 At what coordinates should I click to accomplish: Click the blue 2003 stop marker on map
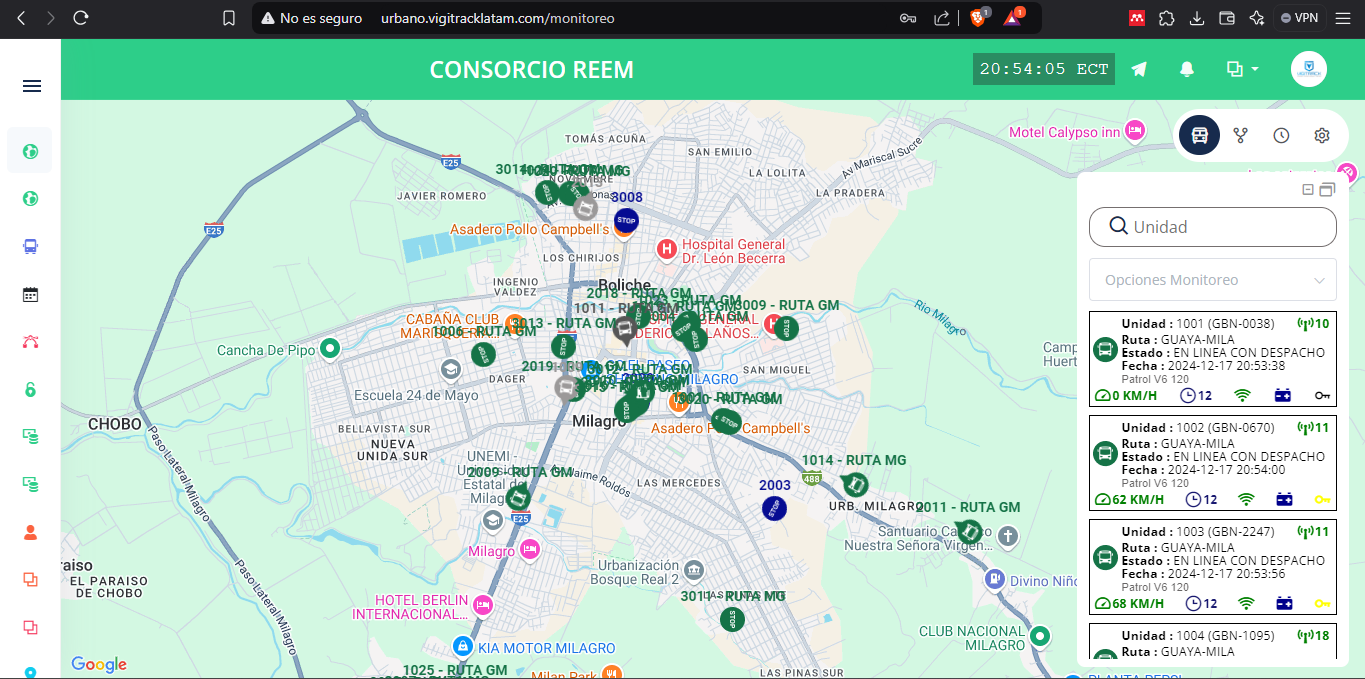(774, 508)
